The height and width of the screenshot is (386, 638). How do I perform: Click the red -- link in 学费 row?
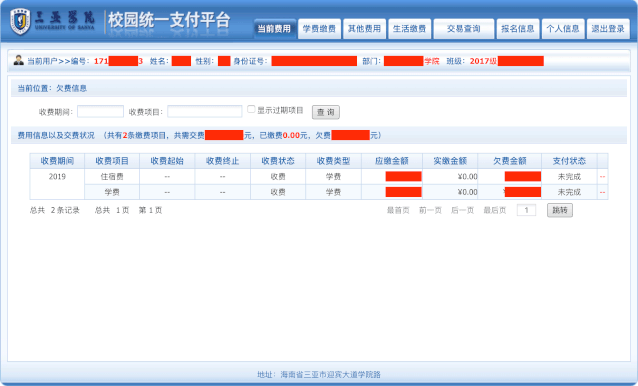[x=603, y=192]
